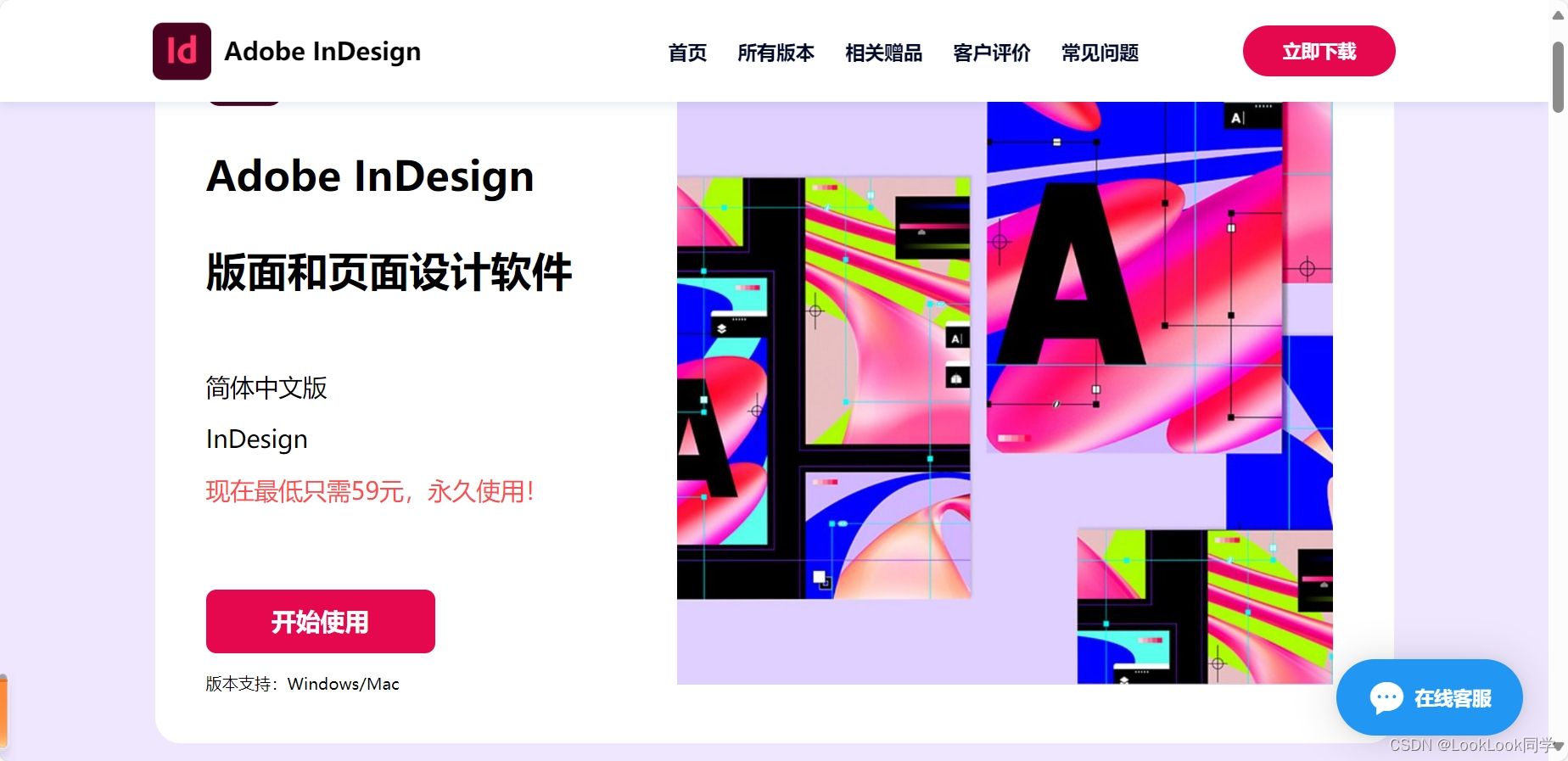Open the 相关赠品 nav link

click(x=883, y=53)
